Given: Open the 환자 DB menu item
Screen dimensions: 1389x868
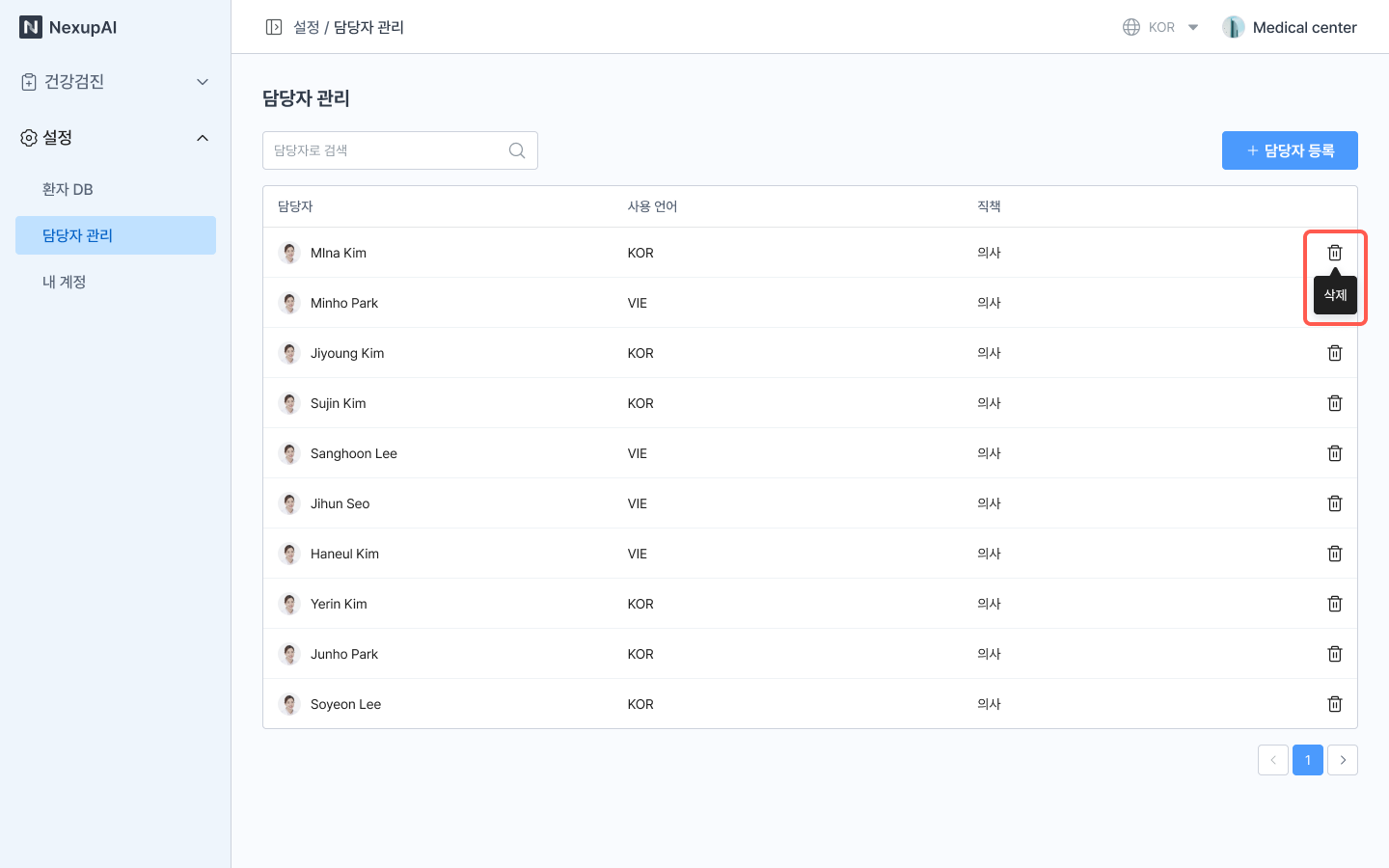Looking at the screenshot, I should pyautogui.click(x=68, y=189).
